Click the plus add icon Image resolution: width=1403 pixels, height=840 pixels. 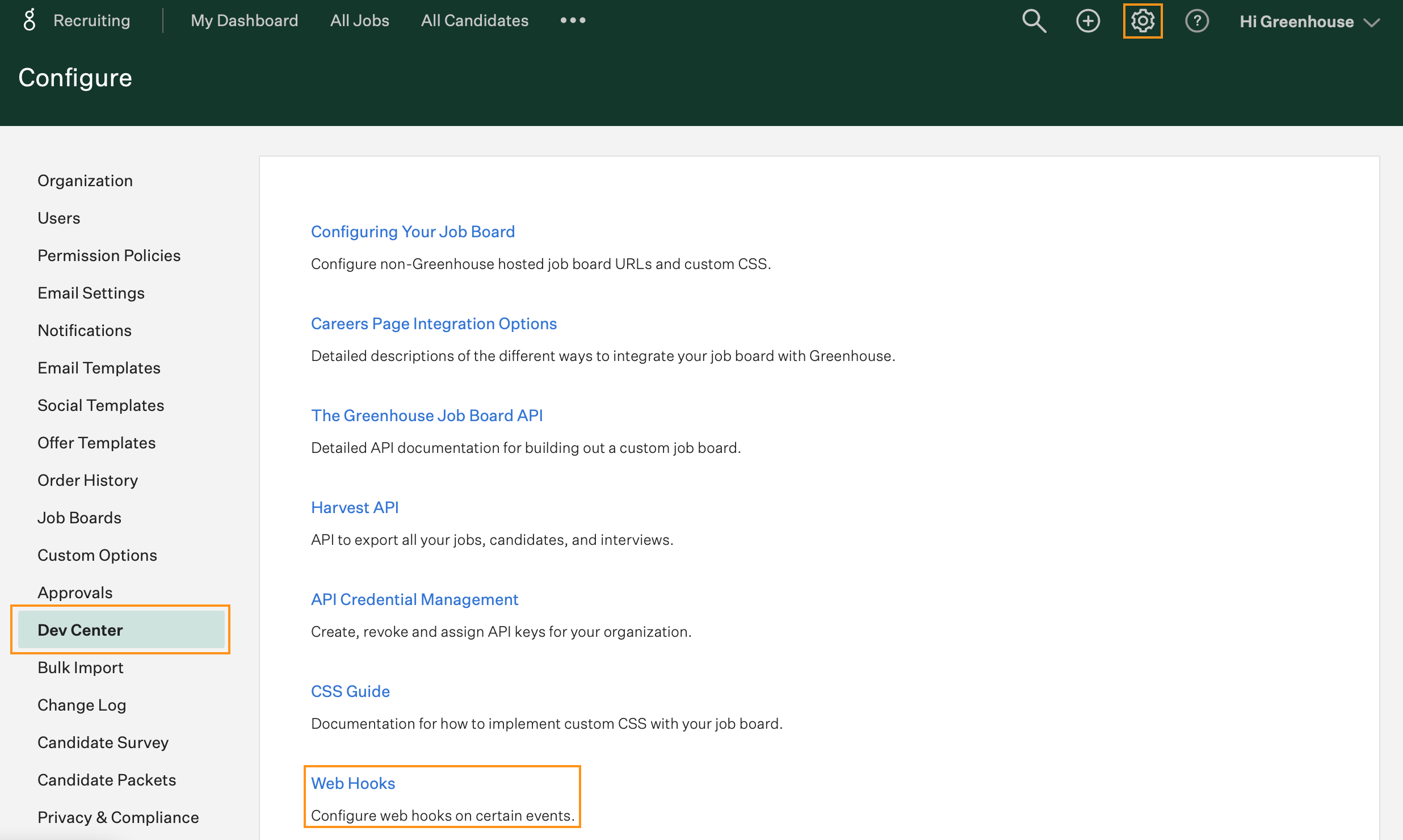[x=1087, y=21]
